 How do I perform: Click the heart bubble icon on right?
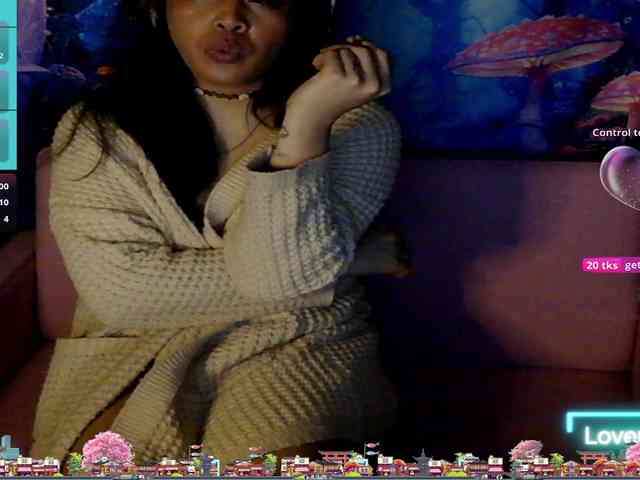[622, 175]
